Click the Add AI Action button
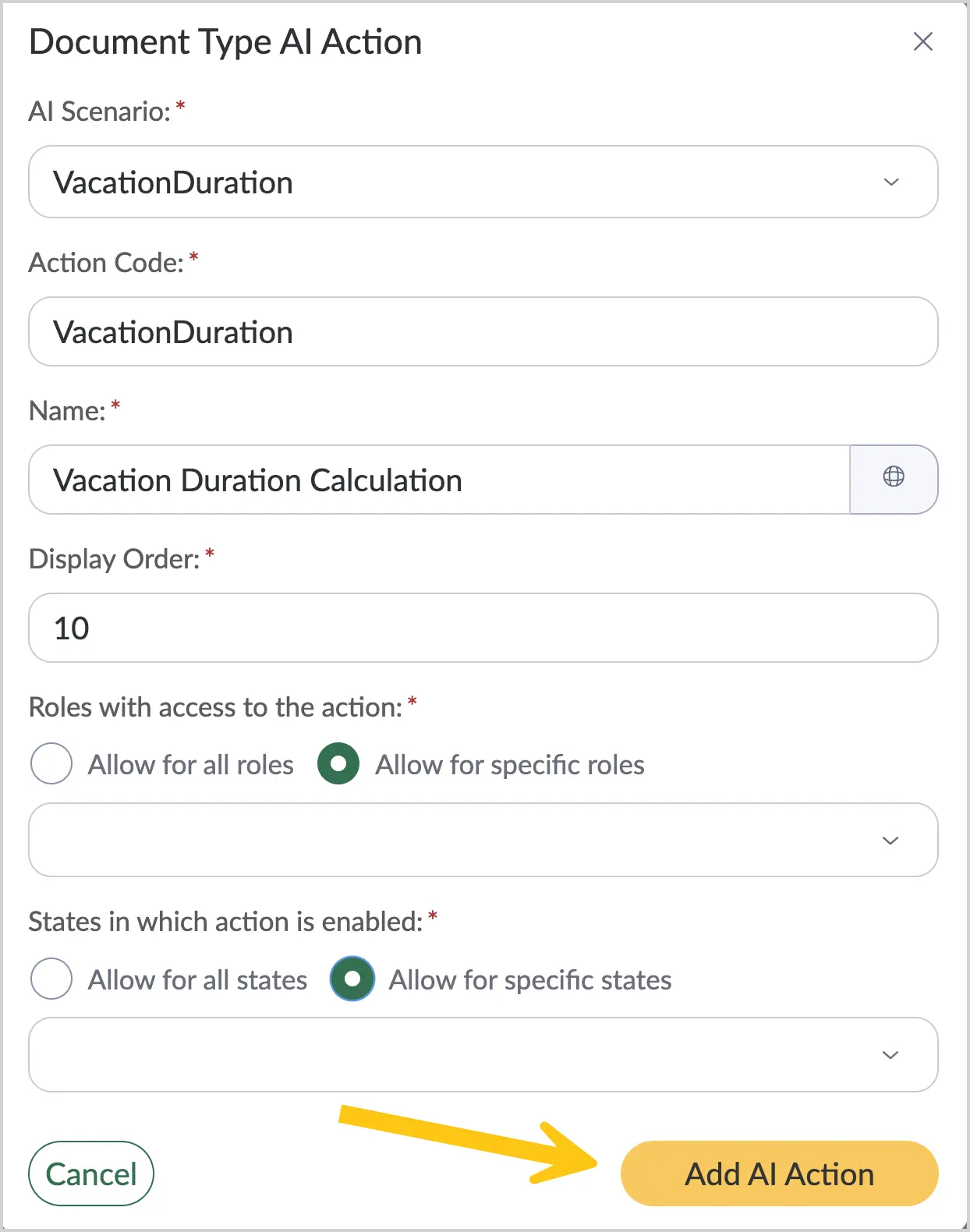The width and height of the screenshot is (970, 1232). (779, 1174)
